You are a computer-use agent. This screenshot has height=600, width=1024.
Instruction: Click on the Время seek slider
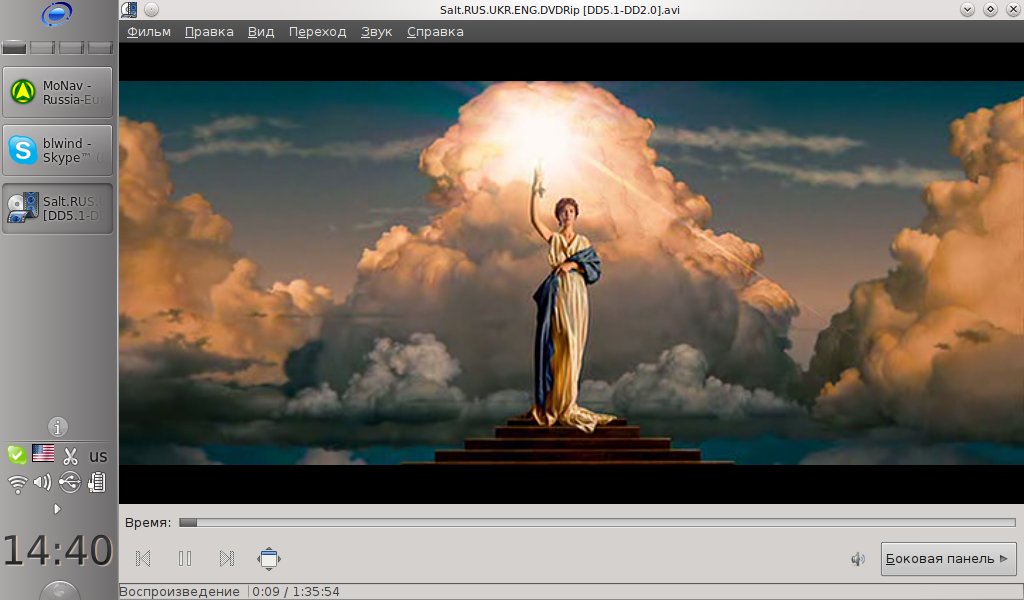[x=596, y=522]
